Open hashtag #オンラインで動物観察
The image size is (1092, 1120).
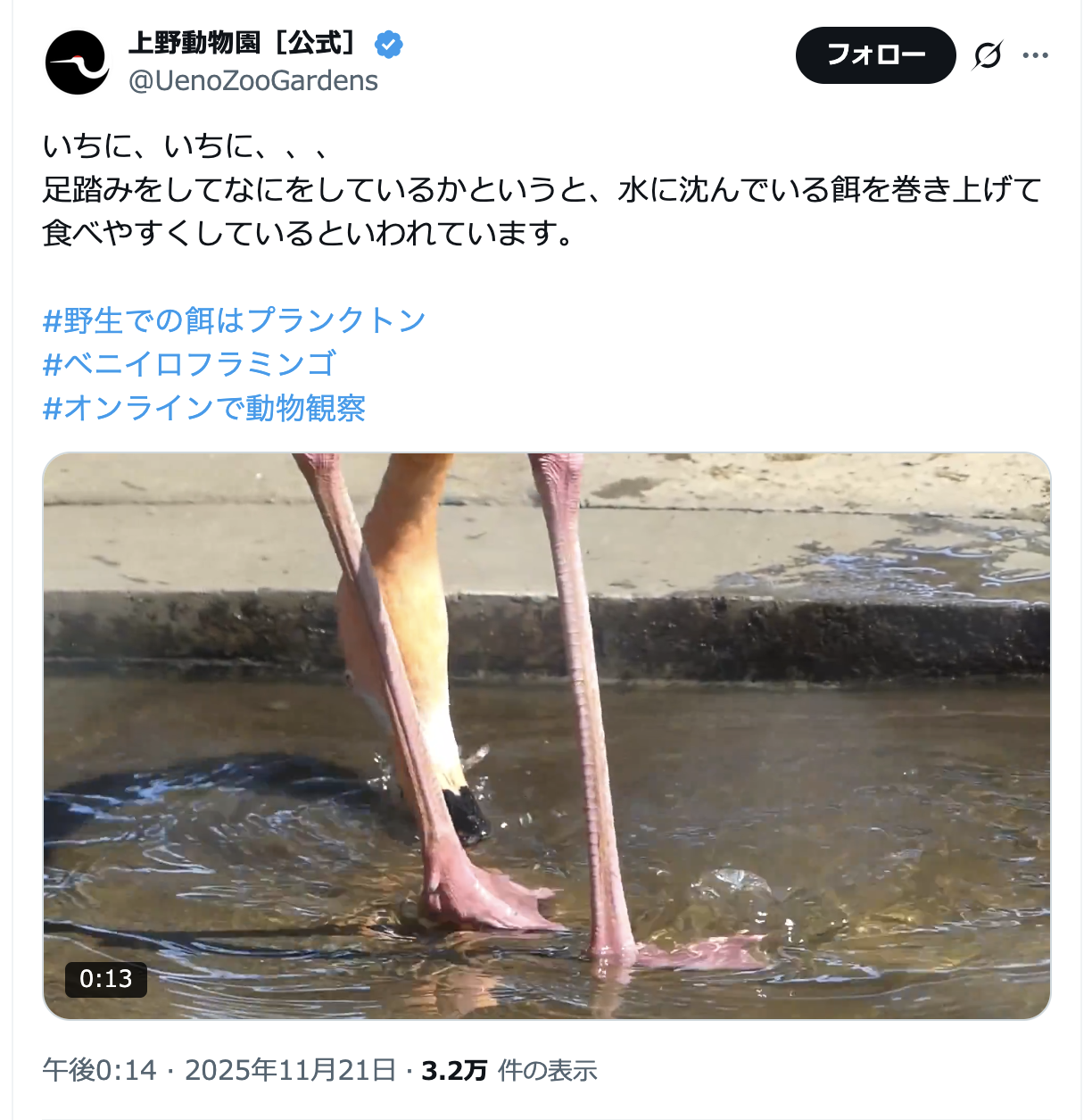click(x=204, y=408)
